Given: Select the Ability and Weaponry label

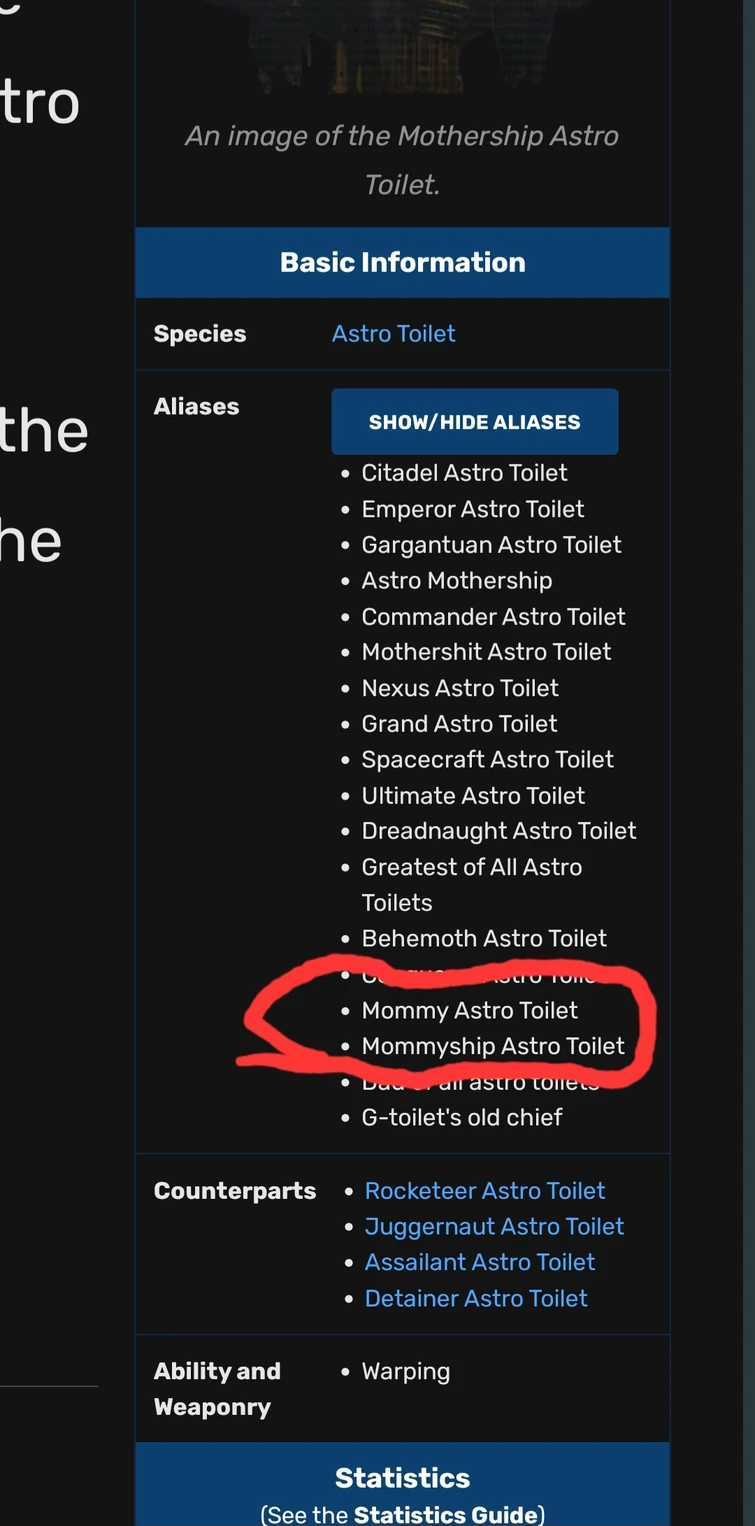Looking at the screenshot, I should (x=216, y=1388).
